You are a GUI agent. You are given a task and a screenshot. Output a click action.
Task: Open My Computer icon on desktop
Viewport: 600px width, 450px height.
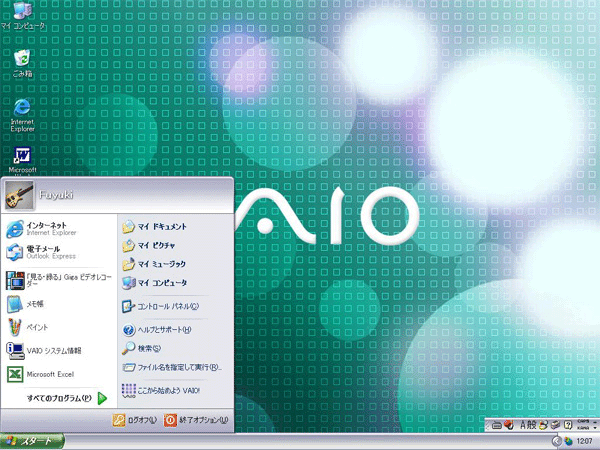coord(22,15)
